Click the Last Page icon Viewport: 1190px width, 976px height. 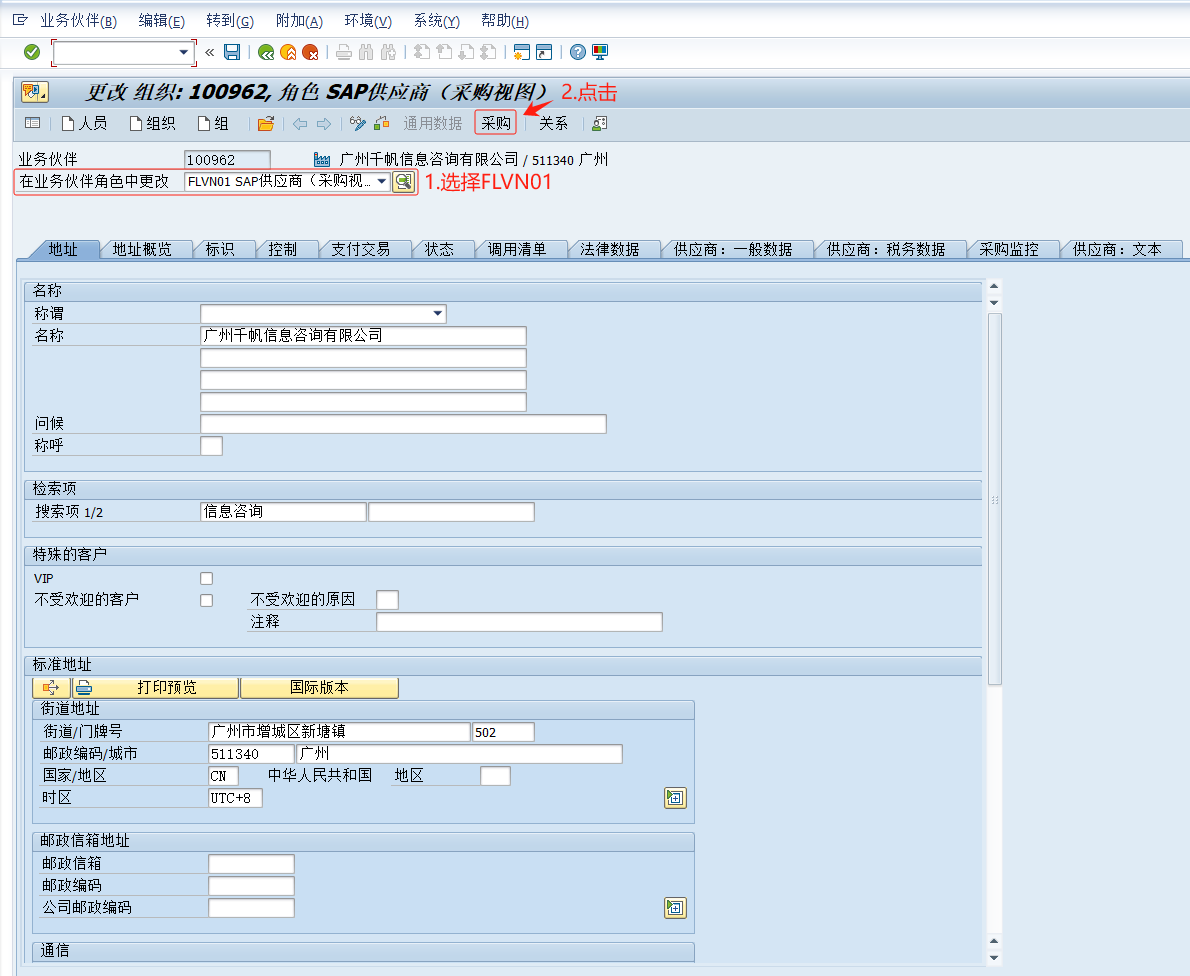pos(489,52)
